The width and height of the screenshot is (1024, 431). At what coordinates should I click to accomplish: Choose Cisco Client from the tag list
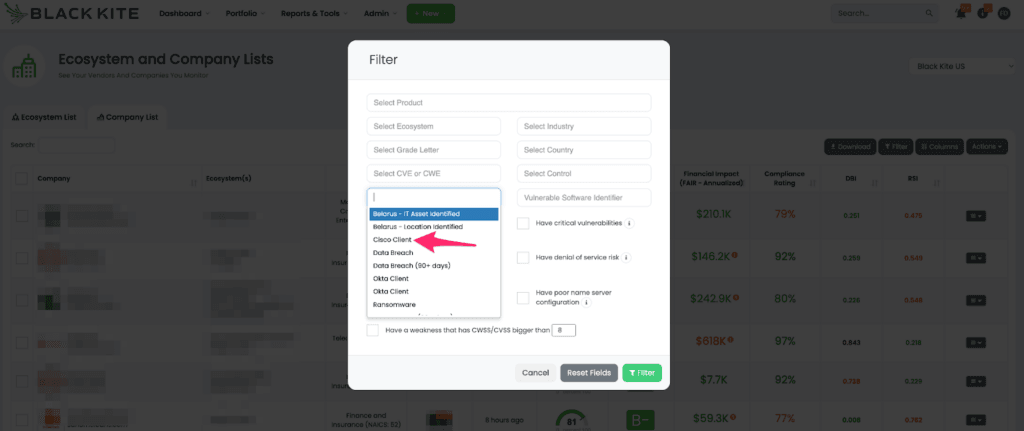click(391, 240)
